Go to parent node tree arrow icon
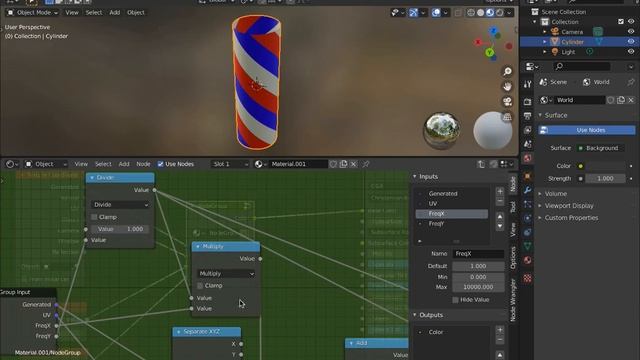 (x=481, y=164)
